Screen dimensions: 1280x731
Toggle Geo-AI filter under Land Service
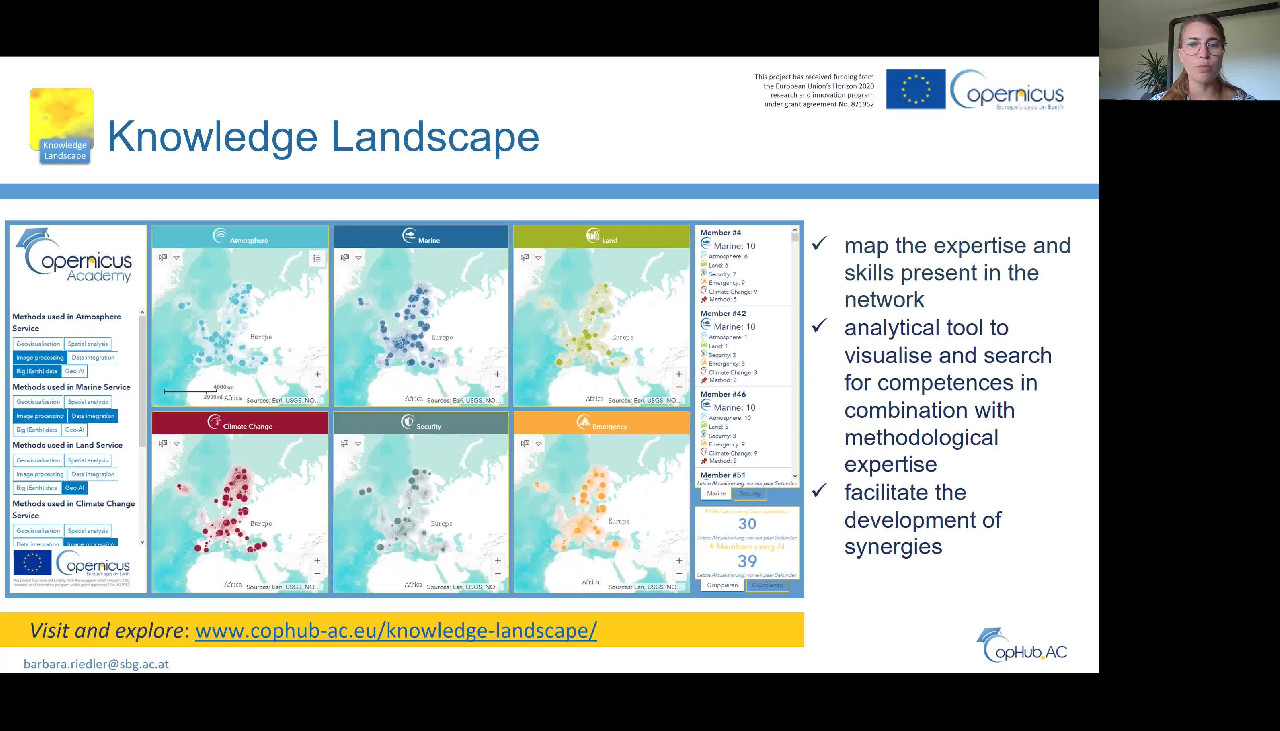click(x=74, y=488)
